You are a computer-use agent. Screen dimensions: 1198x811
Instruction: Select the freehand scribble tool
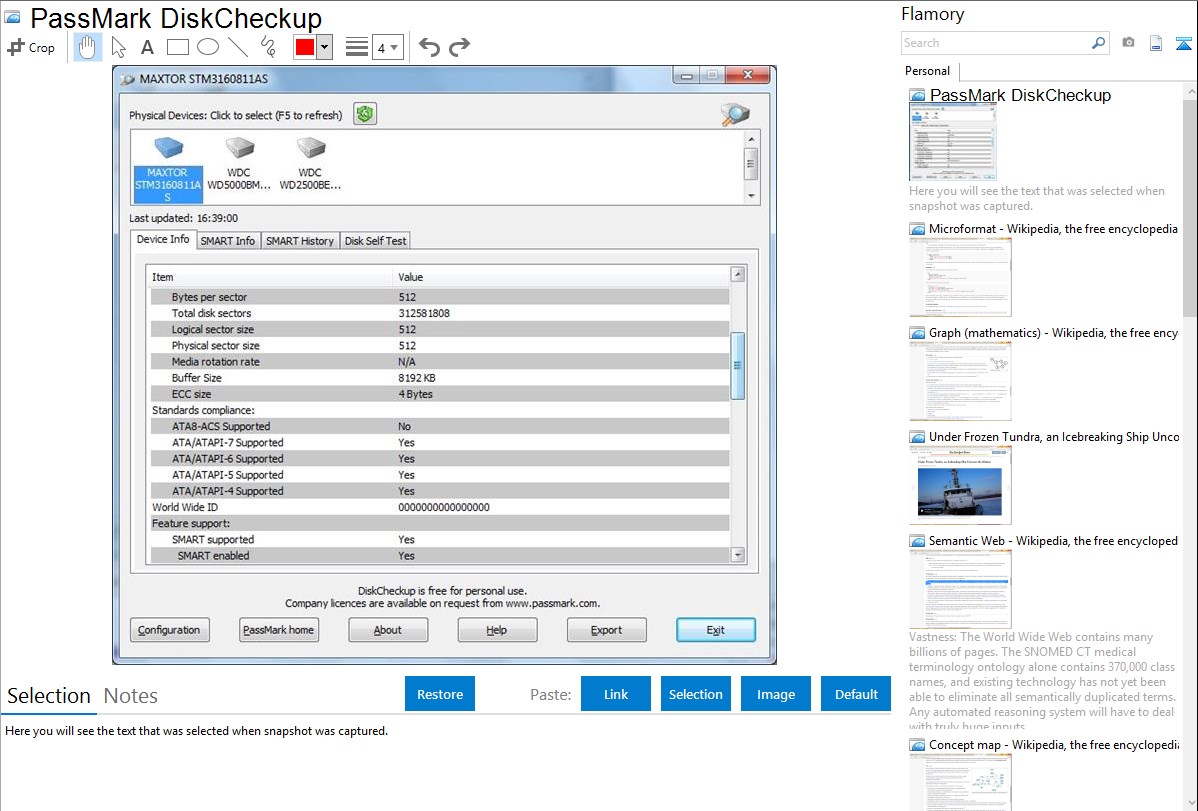click(x=268, y=47)
